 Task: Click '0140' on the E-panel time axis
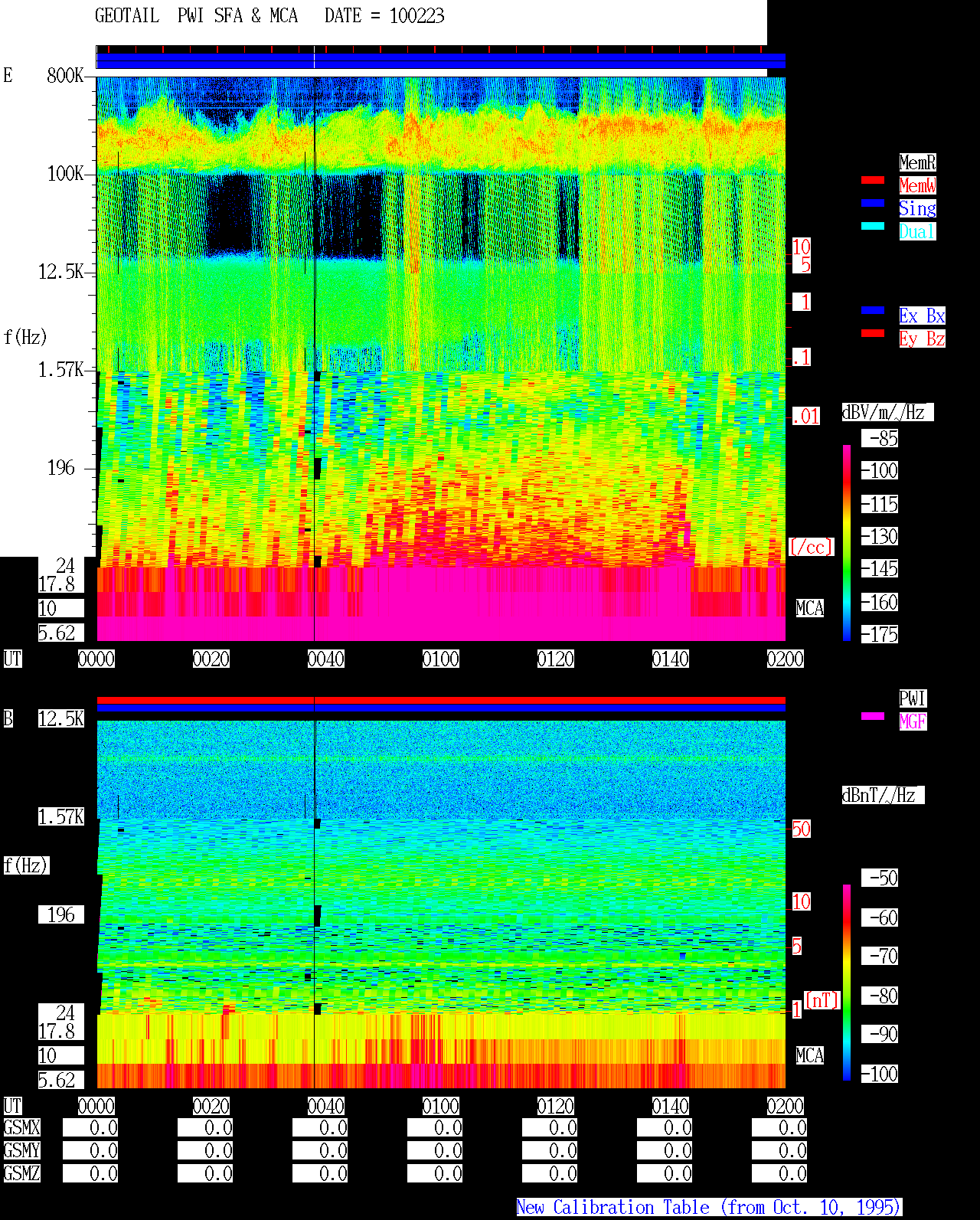671,659
